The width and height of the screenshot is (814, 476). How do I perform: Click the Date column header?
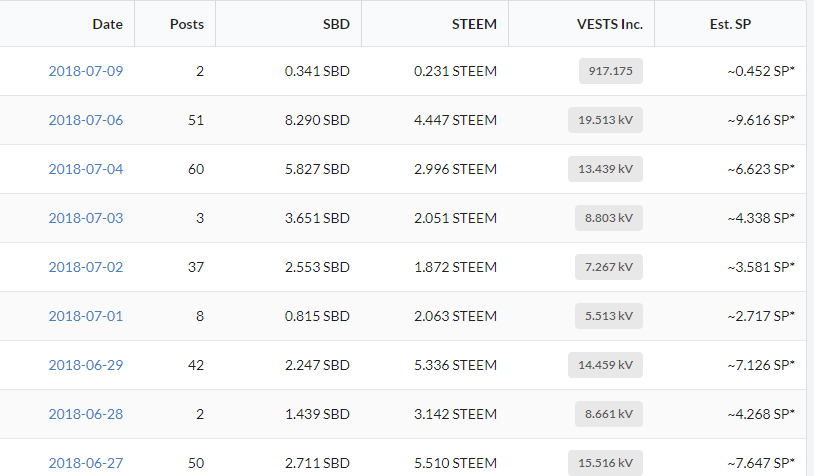point(107,24)
